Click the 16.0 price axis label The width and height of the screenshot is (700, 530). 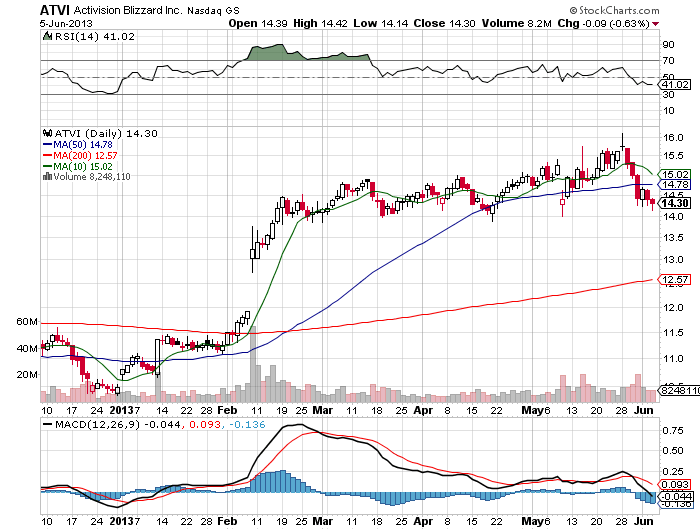673,138
